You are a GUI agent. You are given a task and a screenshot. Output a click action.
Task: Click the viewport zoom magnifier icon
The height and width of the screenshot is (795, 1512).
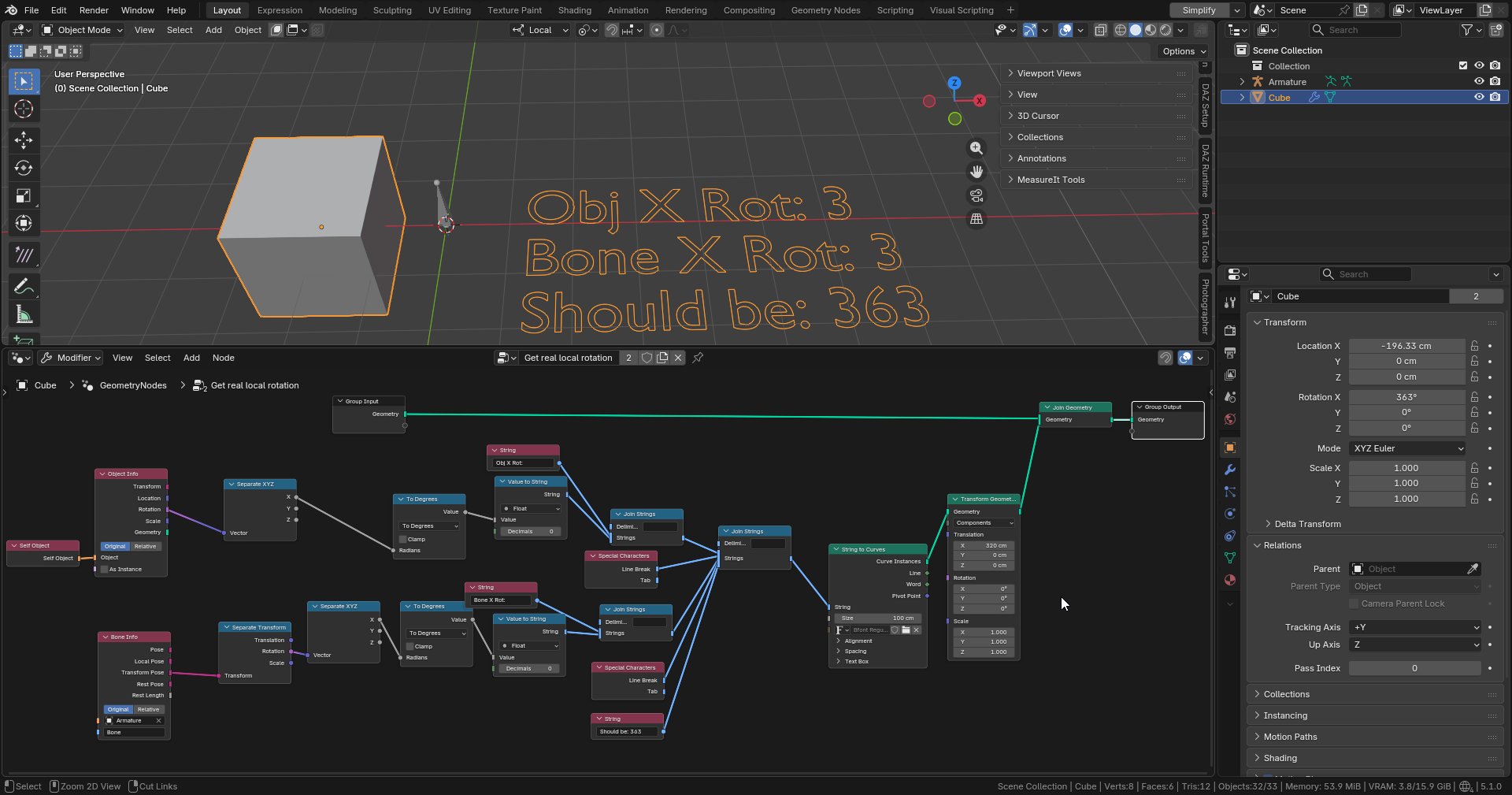coord(976,148)
